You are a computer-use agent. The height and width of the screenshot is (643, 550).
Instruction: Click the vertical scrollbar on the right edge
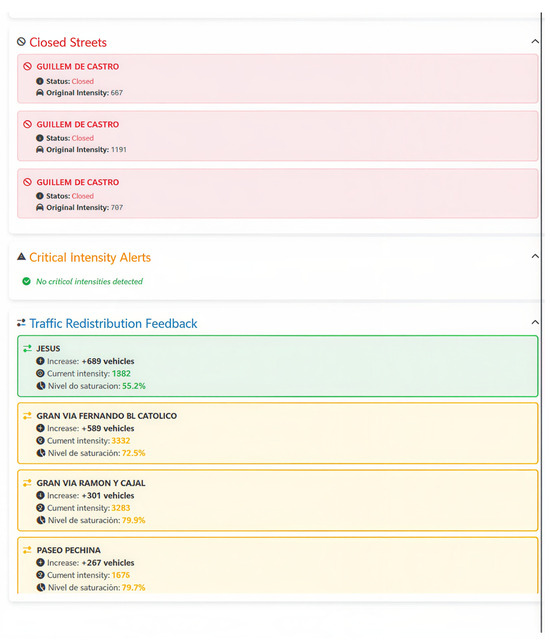pos(542,324)
